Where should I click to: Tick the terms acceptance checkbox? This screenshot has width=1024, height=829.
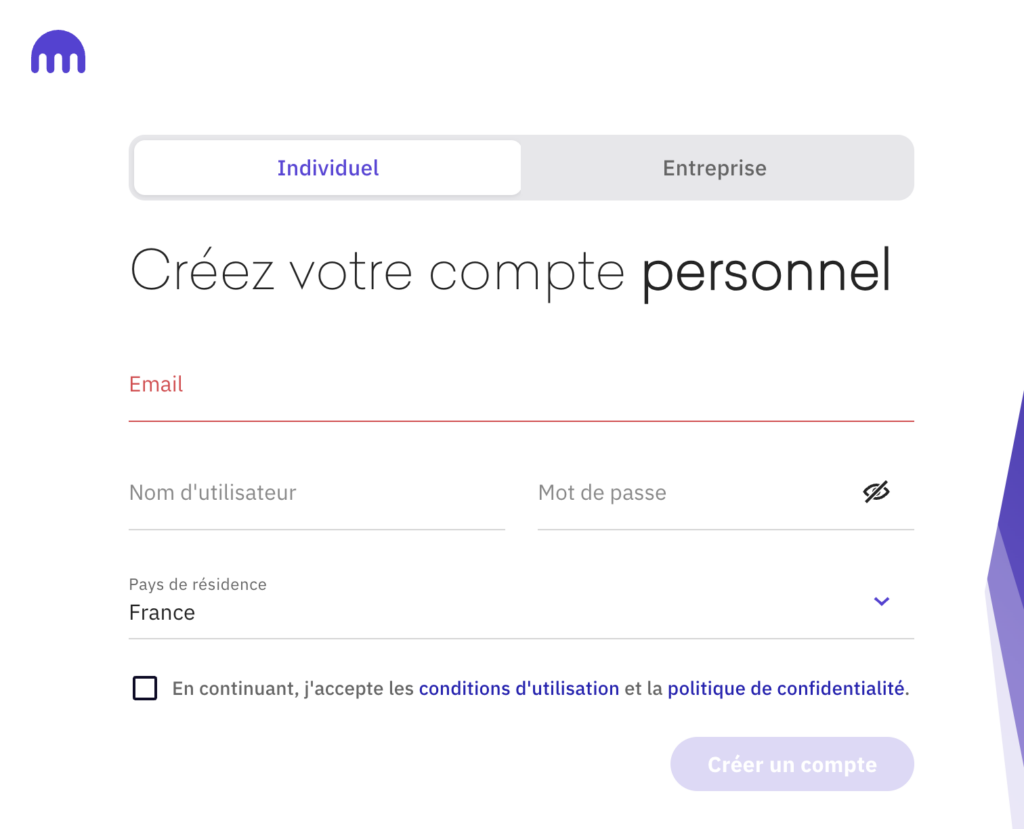(145, 688)
